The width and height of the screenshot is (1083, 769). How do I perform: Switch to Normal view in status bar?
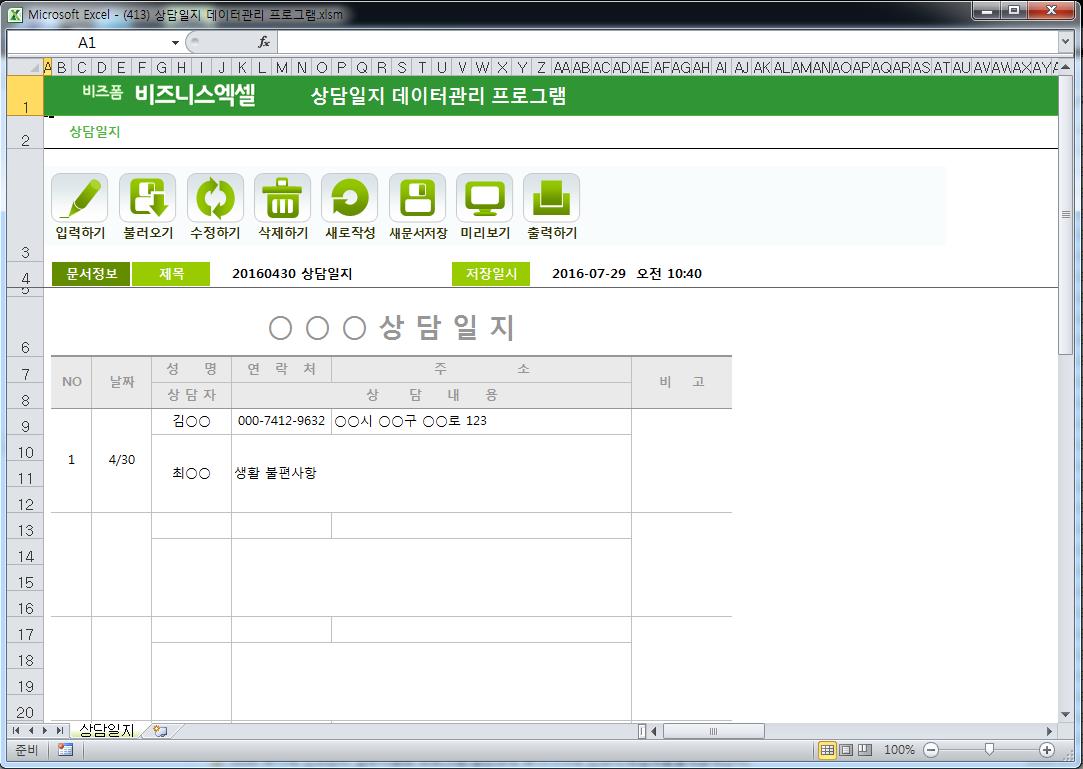[827, 750]
